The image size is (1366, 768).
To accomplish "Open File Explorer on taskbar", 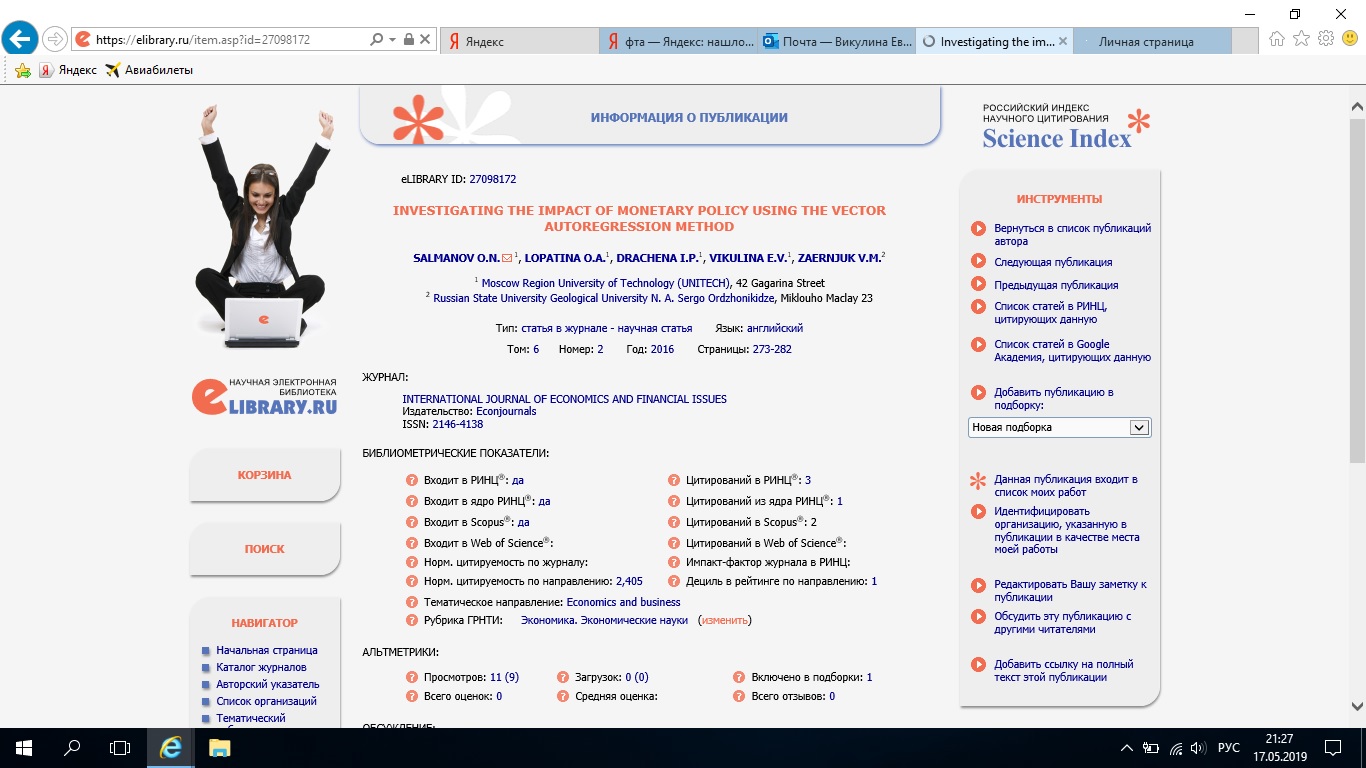I will pyautogui.click(x=219, y=747).
